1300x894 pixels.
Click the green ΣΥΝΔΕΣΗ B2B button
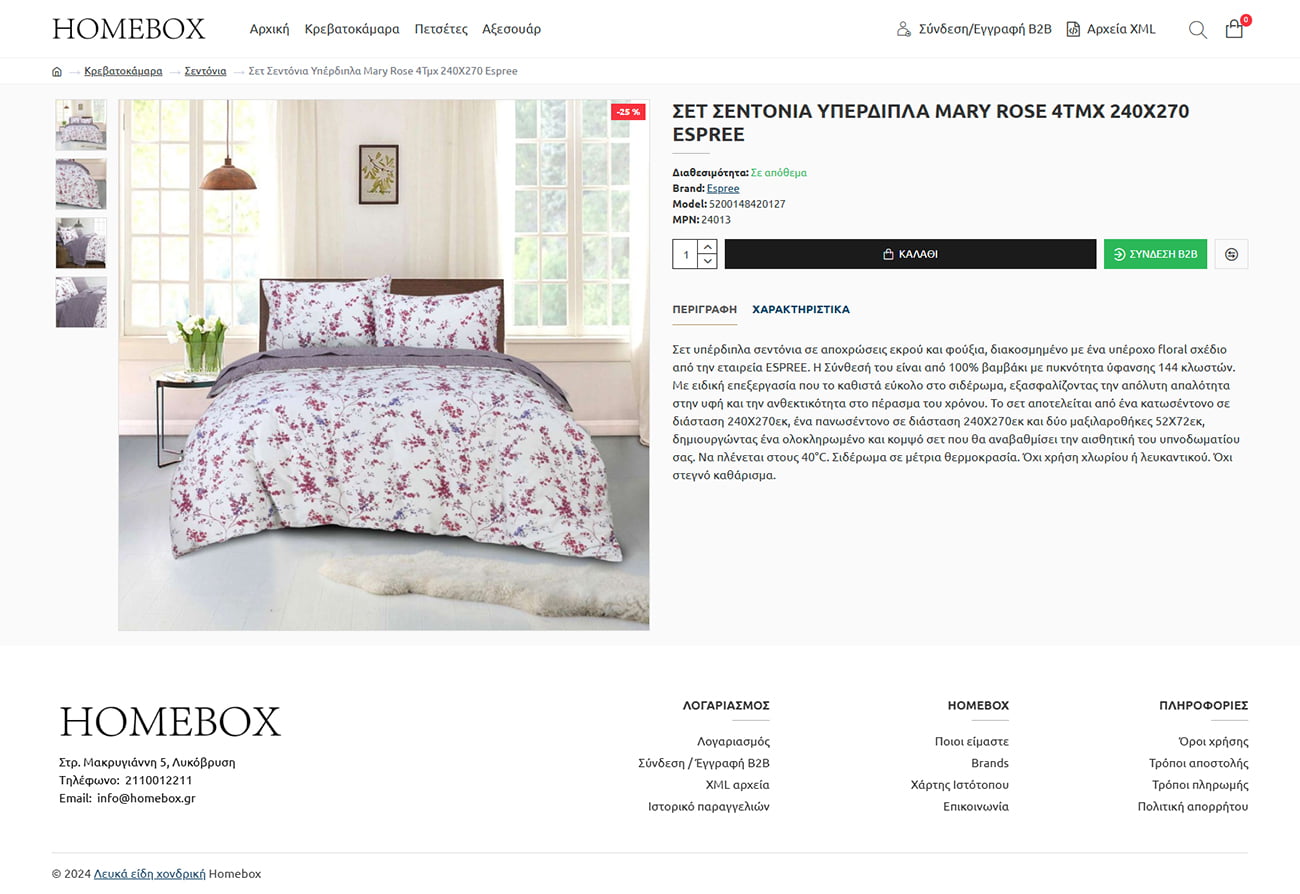[1155, 254]
